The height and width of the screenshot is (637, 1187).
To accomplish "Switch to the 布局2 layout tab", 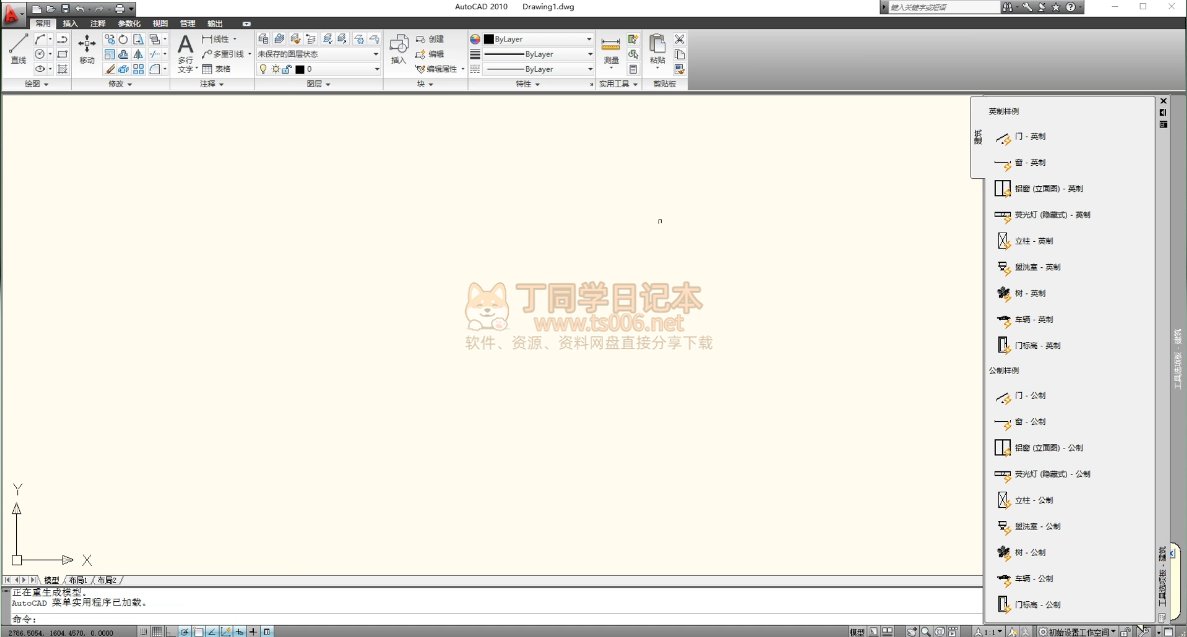I will click(107, 580).
